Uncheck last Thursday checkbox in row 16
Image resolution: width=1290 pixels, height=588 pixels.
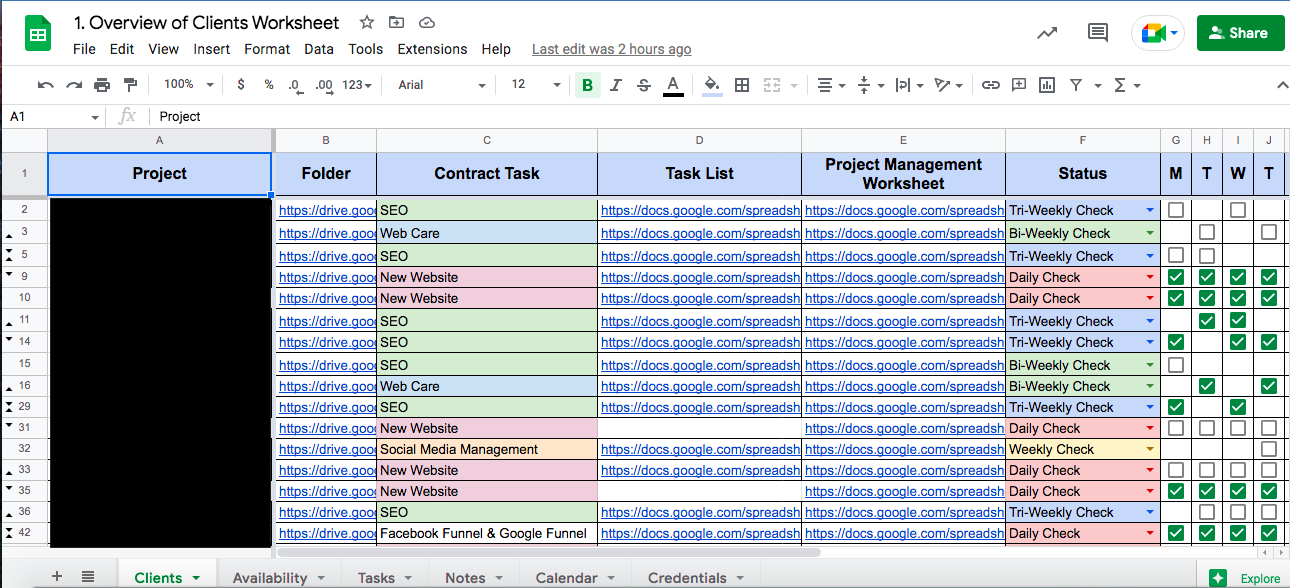tap(1269, 386)
